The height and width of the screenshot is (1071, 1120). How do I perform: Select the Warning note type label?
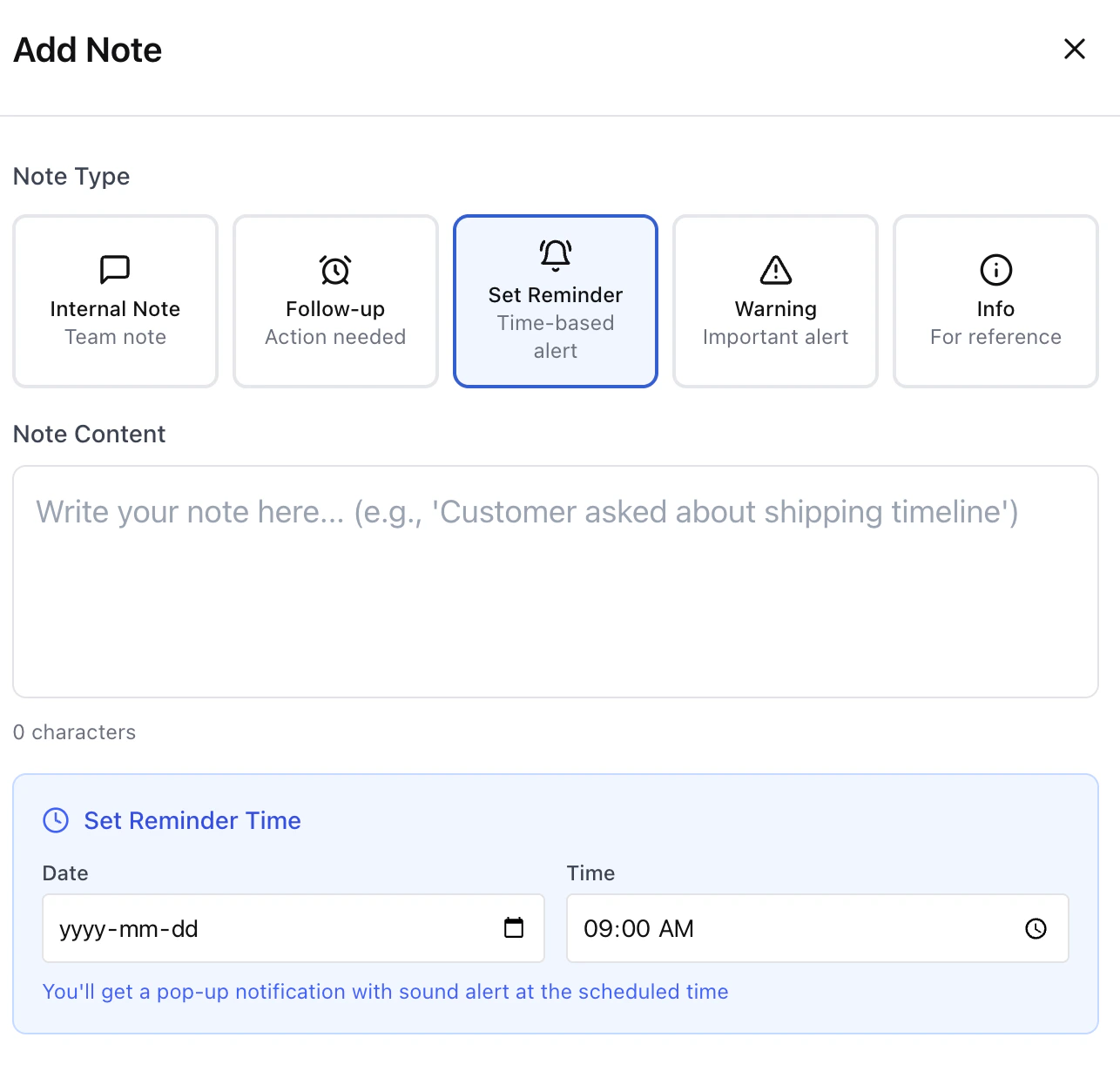click(776, 309)
